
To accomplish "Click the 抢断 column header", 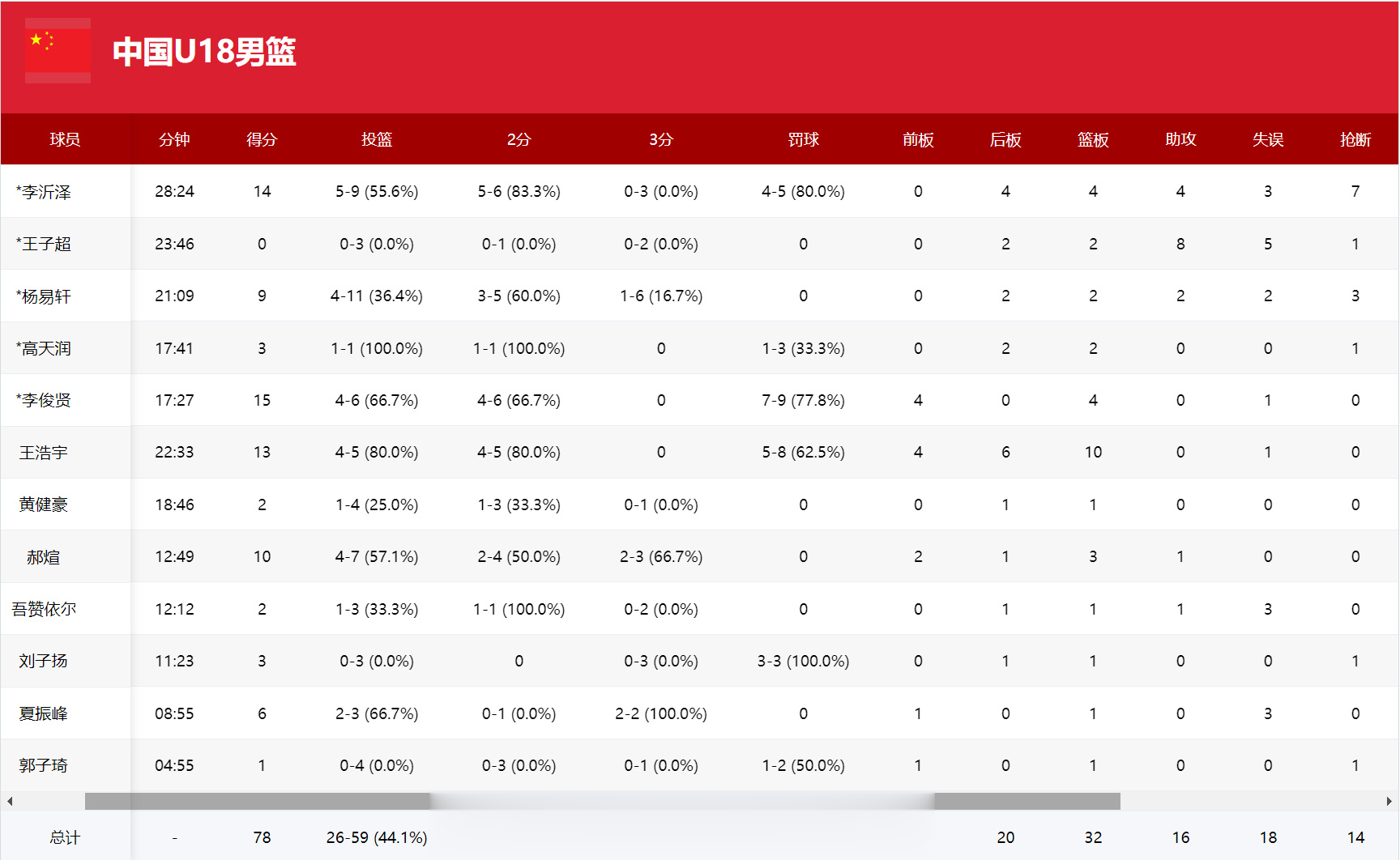I will pos(1355,139).
